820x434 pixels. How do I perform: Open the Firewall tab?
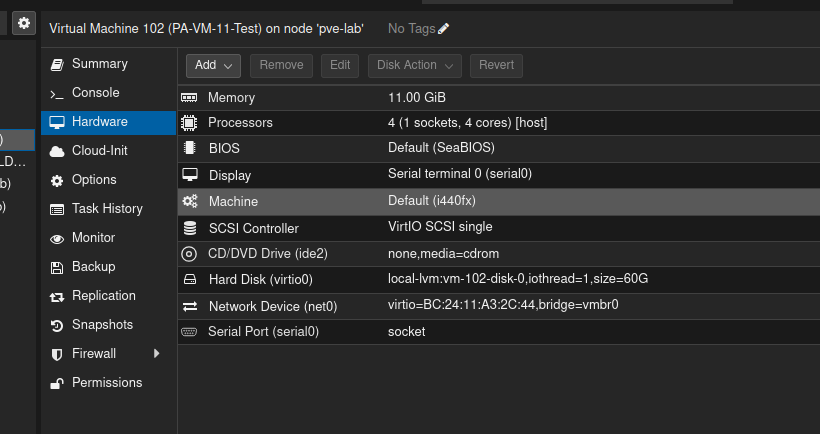point(108,354)
